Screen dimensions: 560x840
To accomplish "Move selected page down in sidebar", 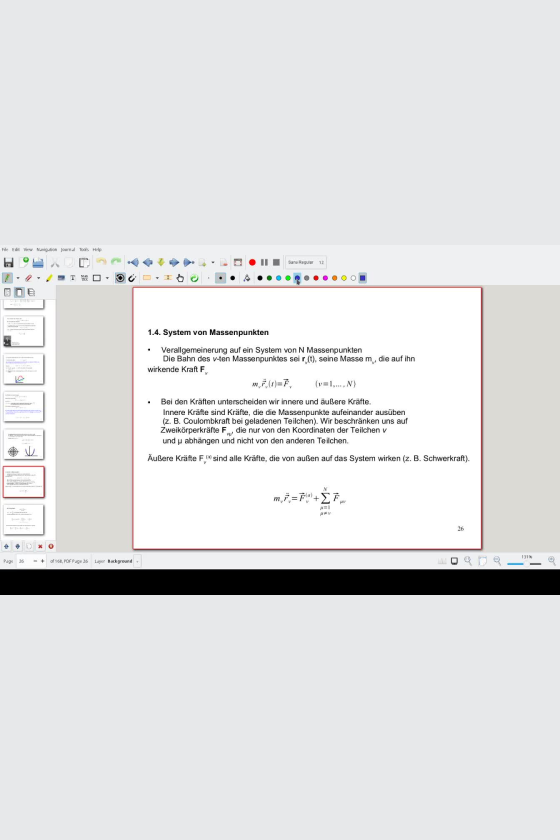I will pyautogui.click(x=18, y=546).
